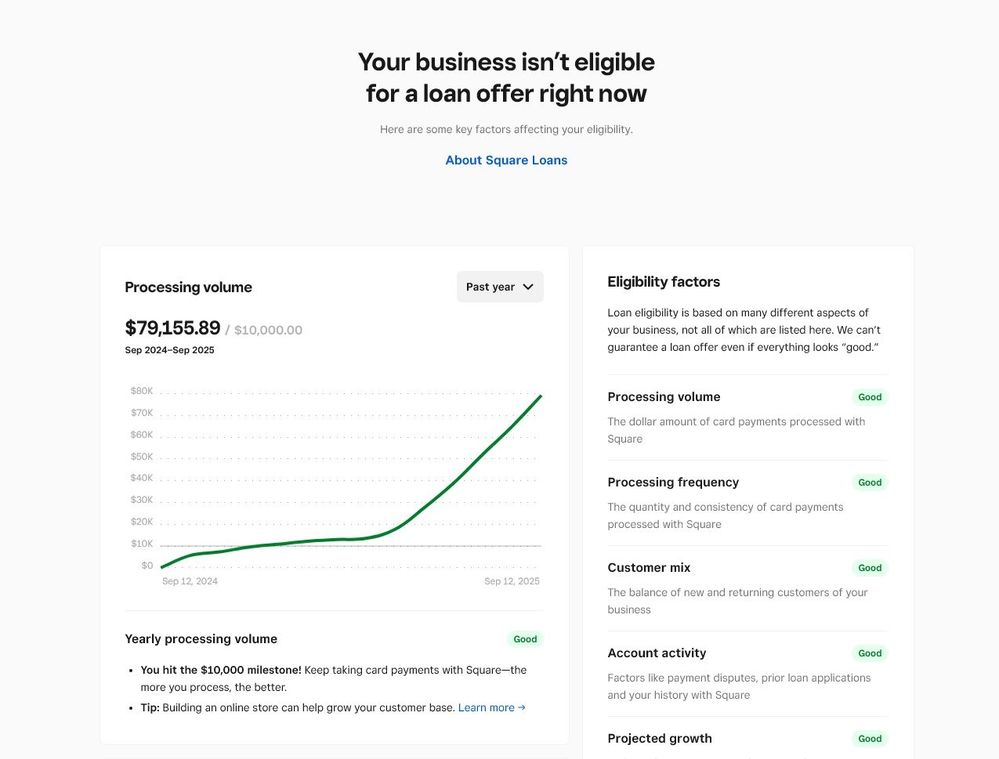Screen dimensions: 999x759
Task: Click the Good badge next to Processing frequency
Action: click(x=870, y=482)
